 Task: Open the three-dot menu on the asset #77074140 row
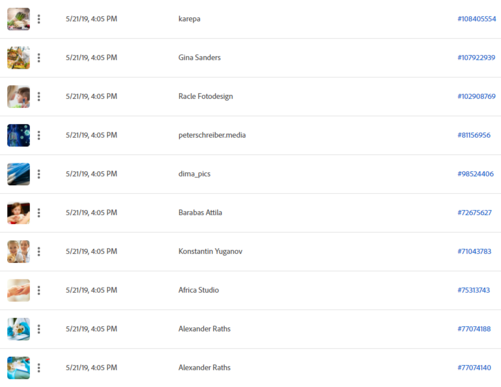pos(39,368)
